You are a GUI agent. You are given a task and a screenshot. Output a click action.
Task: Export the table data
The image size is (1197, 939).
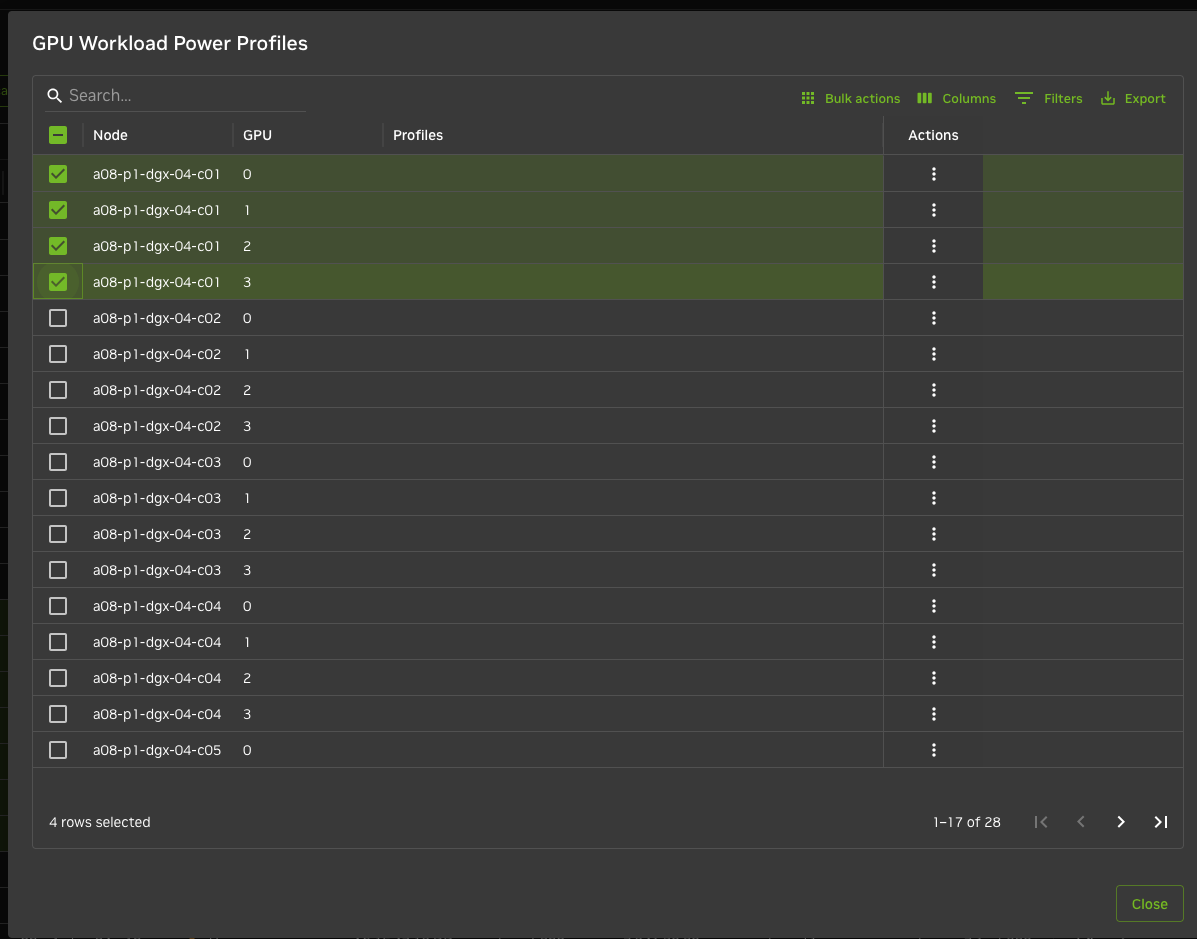pos(1133,98)
